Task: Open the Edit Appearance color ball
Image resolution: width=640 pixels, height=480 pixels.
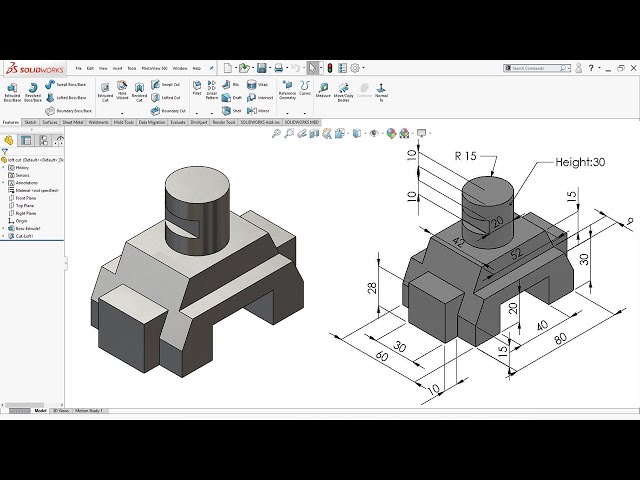Action: click(391, 133)
